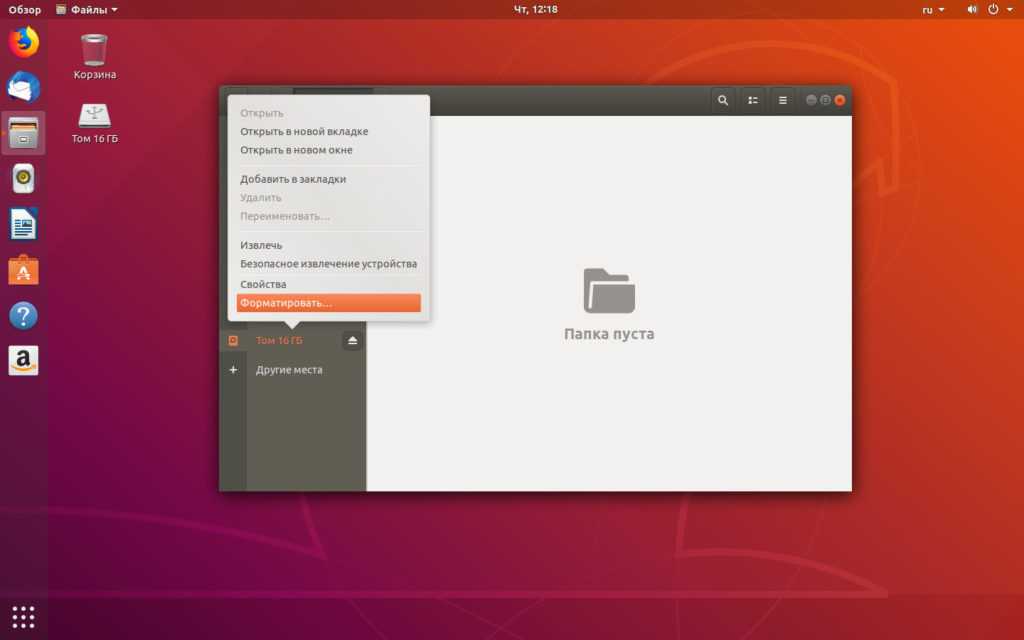The width and height of the screenshot is (1024, 640).
Task: Open the ru keyboard layout dropdown
Action: (x=933, y=9)
